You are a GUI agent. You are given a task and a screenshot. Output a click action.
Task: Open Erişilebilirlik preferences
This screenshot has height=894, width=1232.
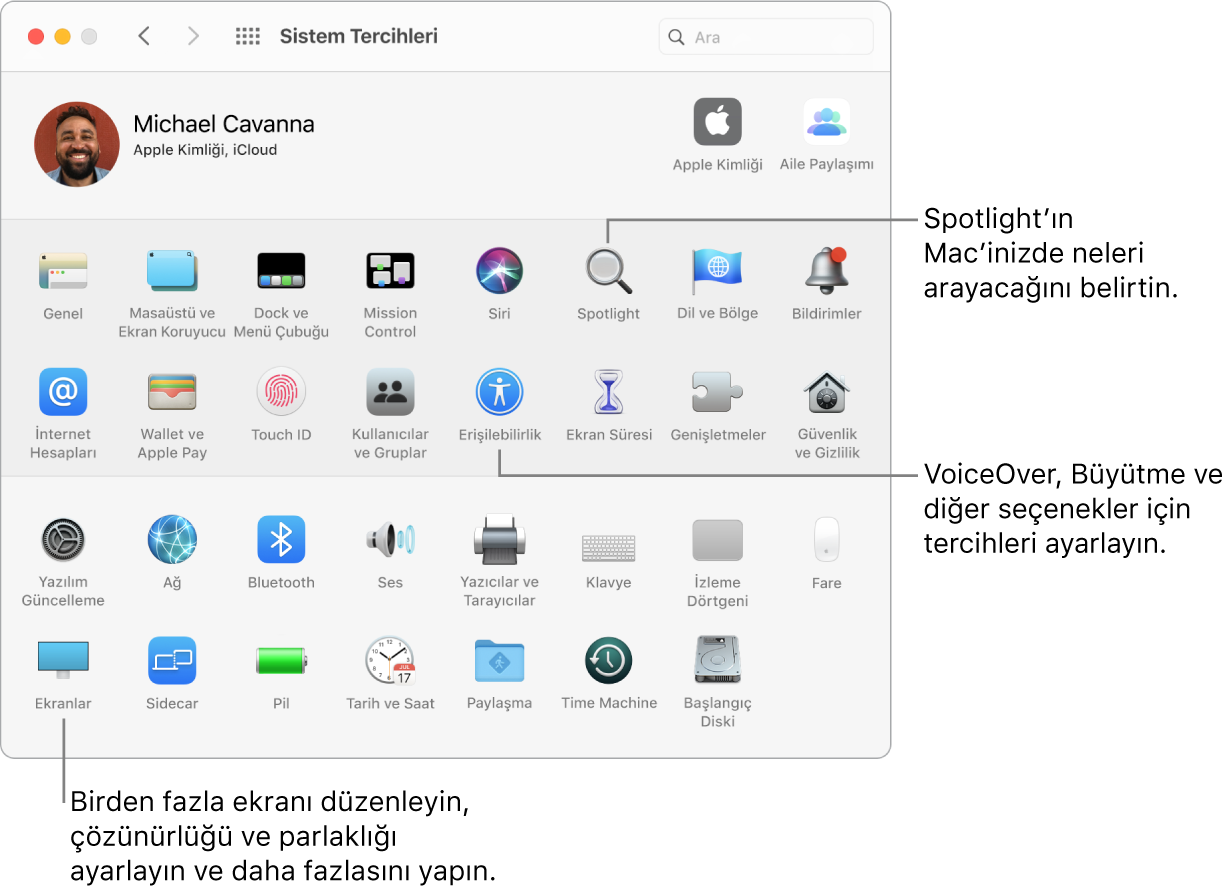point(499,391)
